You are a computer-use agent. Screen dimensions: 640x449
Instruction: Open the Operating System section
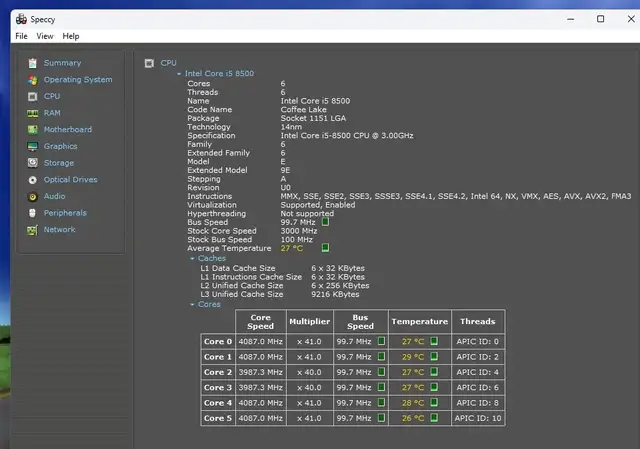click(x=78, y=80)
